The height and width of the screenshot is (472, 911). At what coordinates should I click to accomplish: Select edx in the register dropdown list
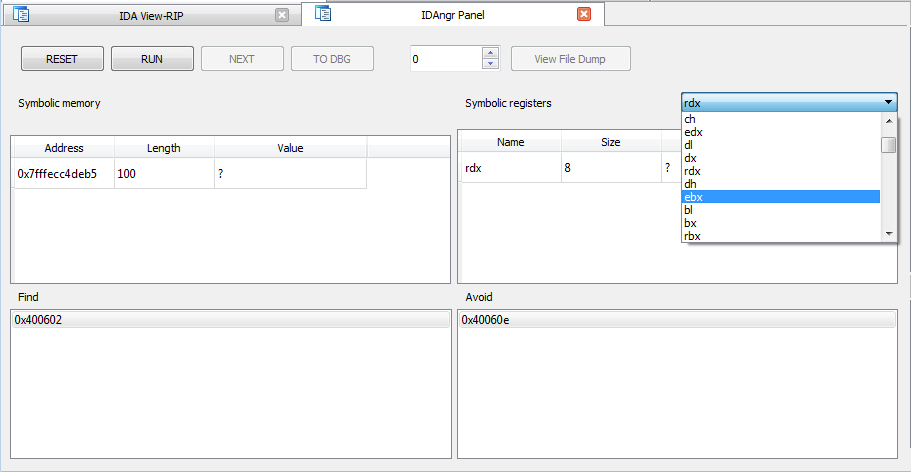click(780, 132)
